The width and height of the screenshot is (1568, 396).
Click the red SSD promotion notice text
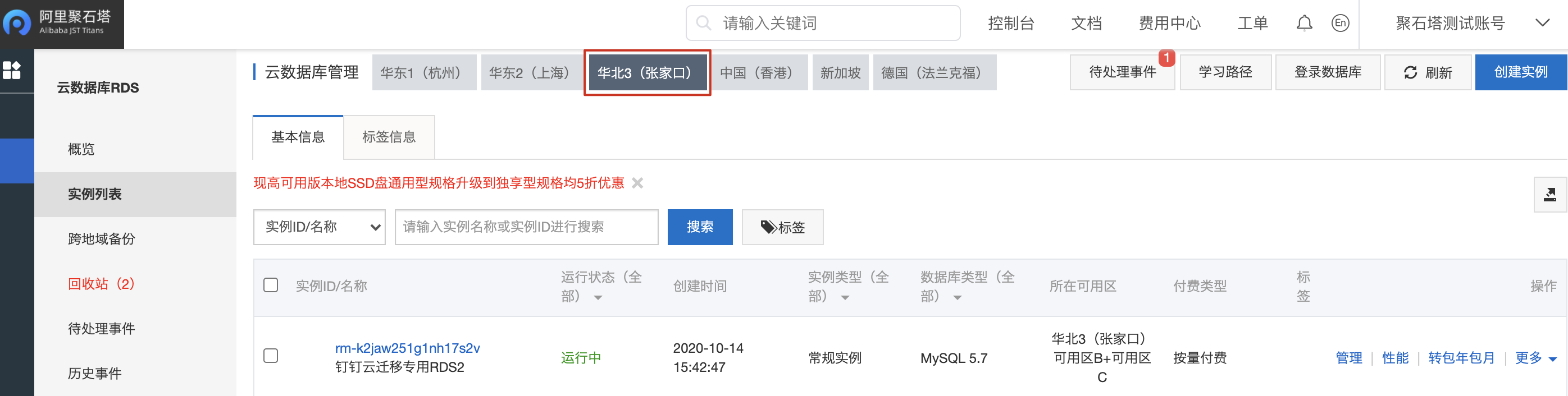tap(439, 183)
